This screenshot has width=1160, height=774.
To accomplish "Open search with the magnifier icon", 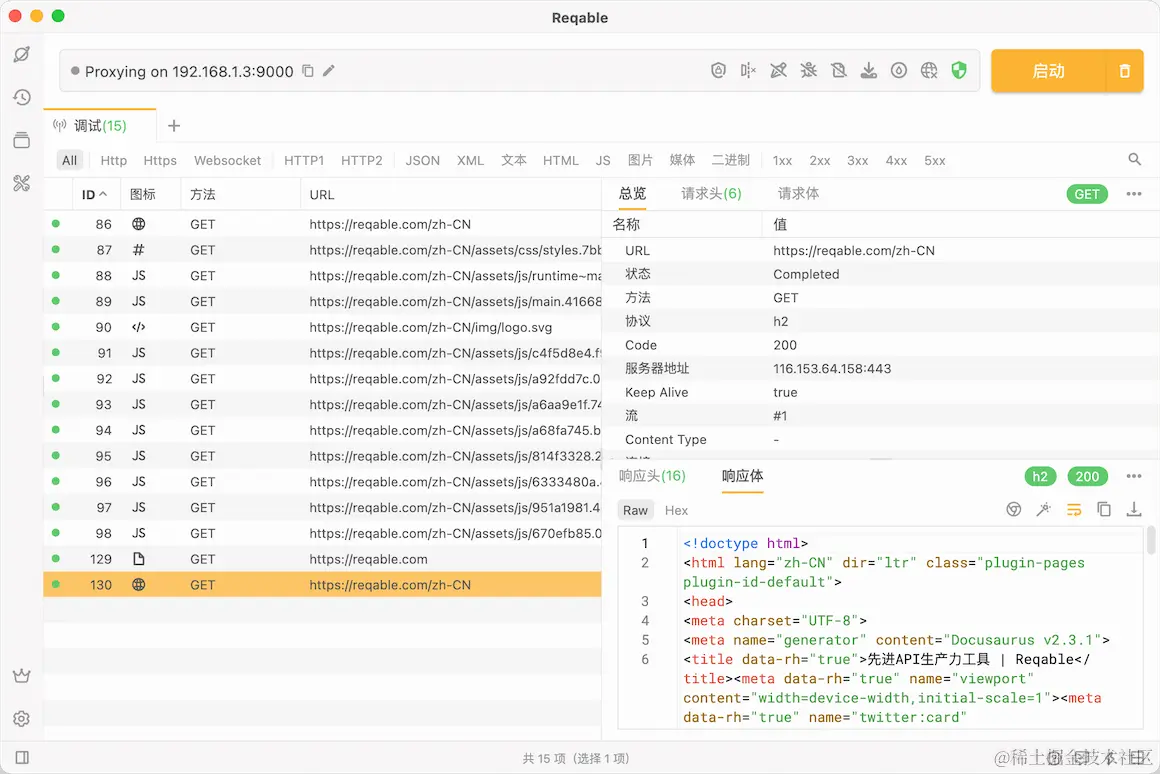I will pos(1134,159).
